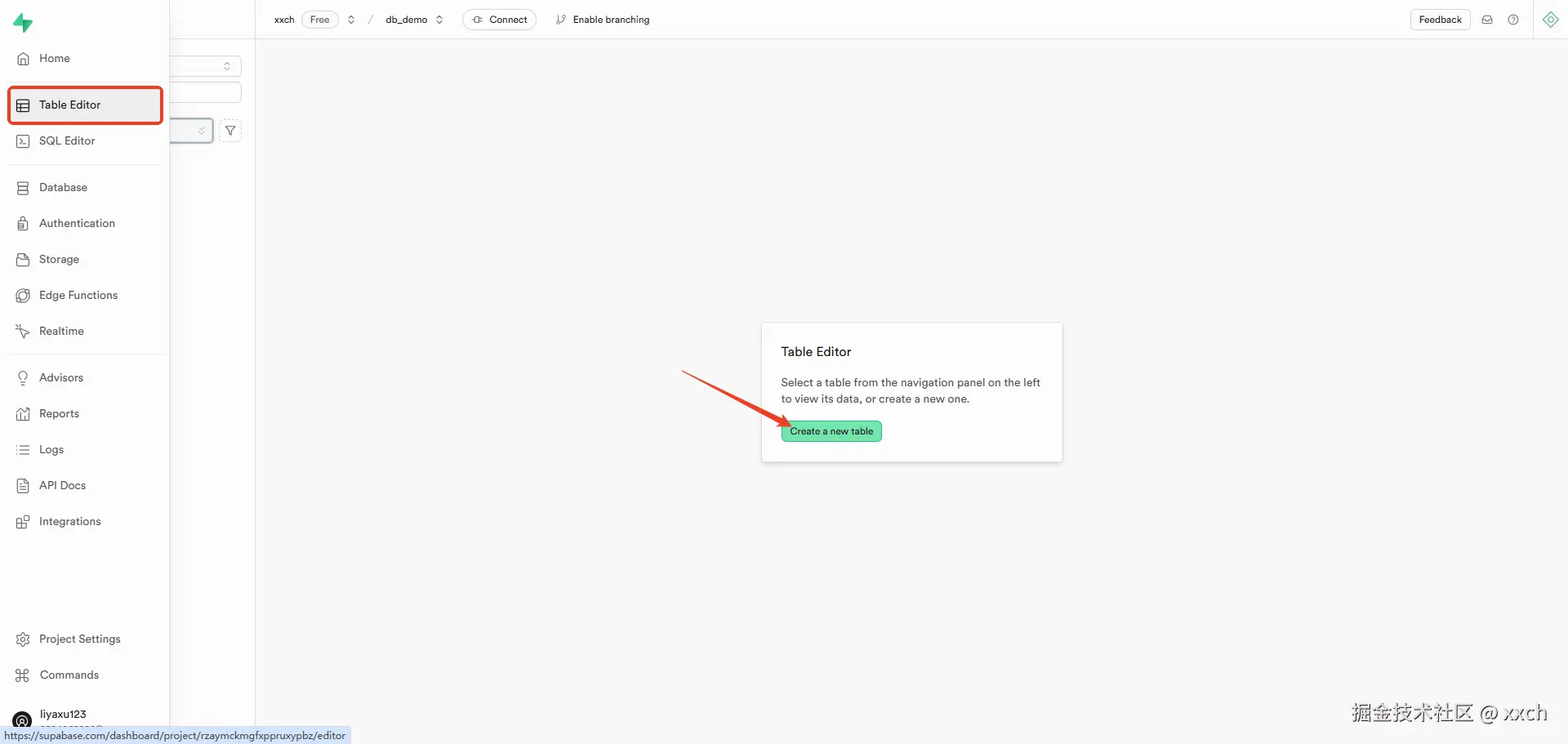Open the Table Editor sidebar item
Image resolution: width=1568 pixels, height=744 pixels.
coord(85,105)
